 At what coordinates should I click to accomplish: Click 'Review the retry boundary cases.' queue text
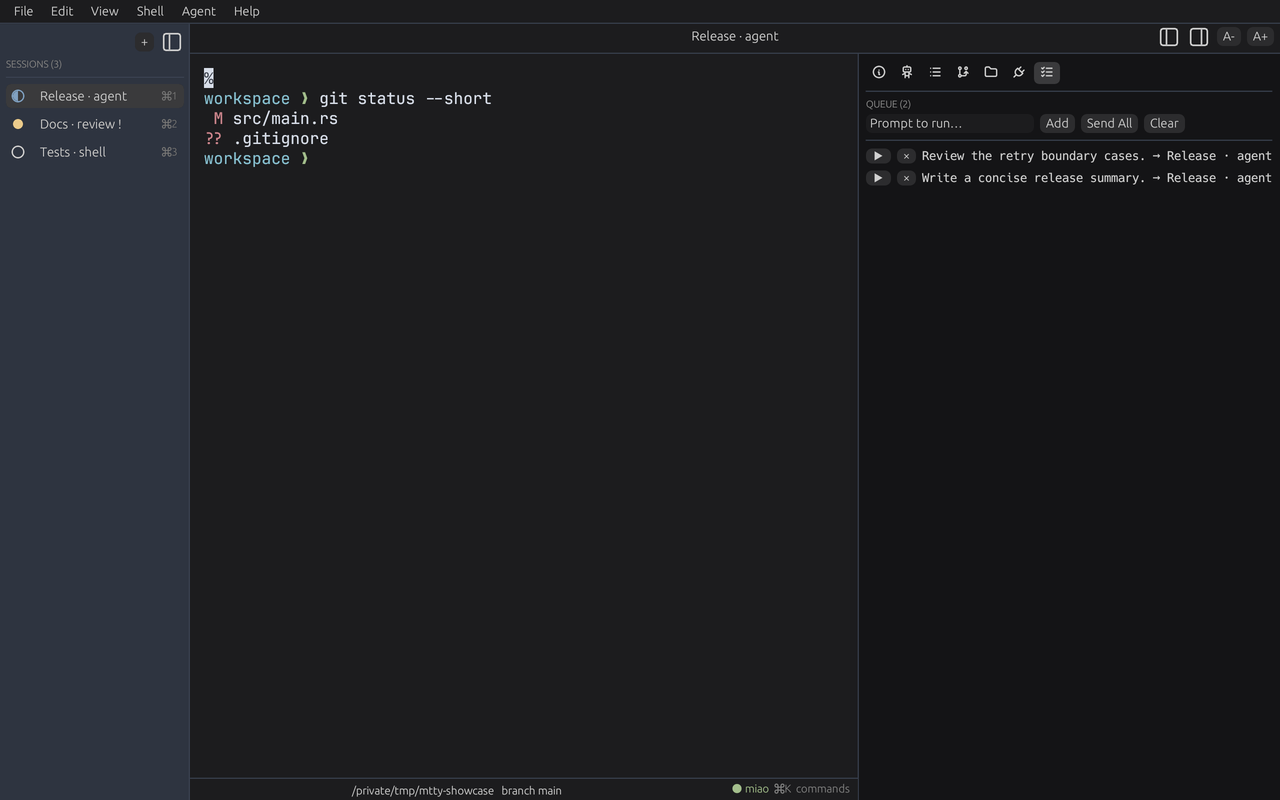1033,156
